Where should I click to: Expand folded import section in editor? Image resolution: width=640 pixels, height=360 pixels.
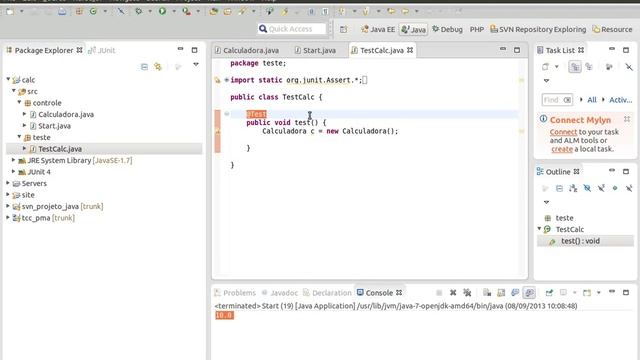[227, 80]
